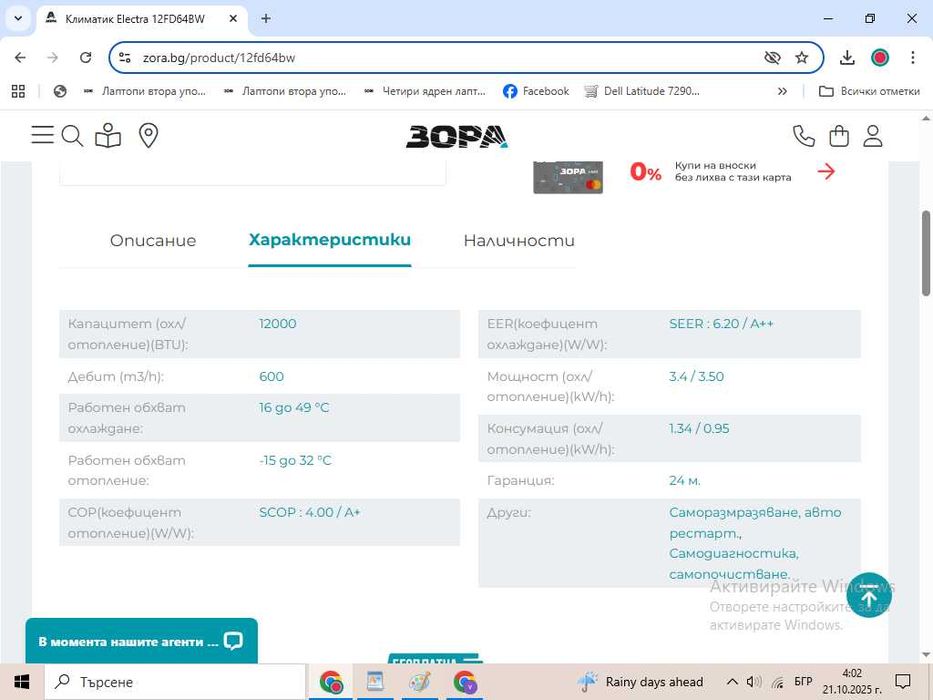Switch the БГР keyboard language indicator
933x700 pixels.
point(803,682)
